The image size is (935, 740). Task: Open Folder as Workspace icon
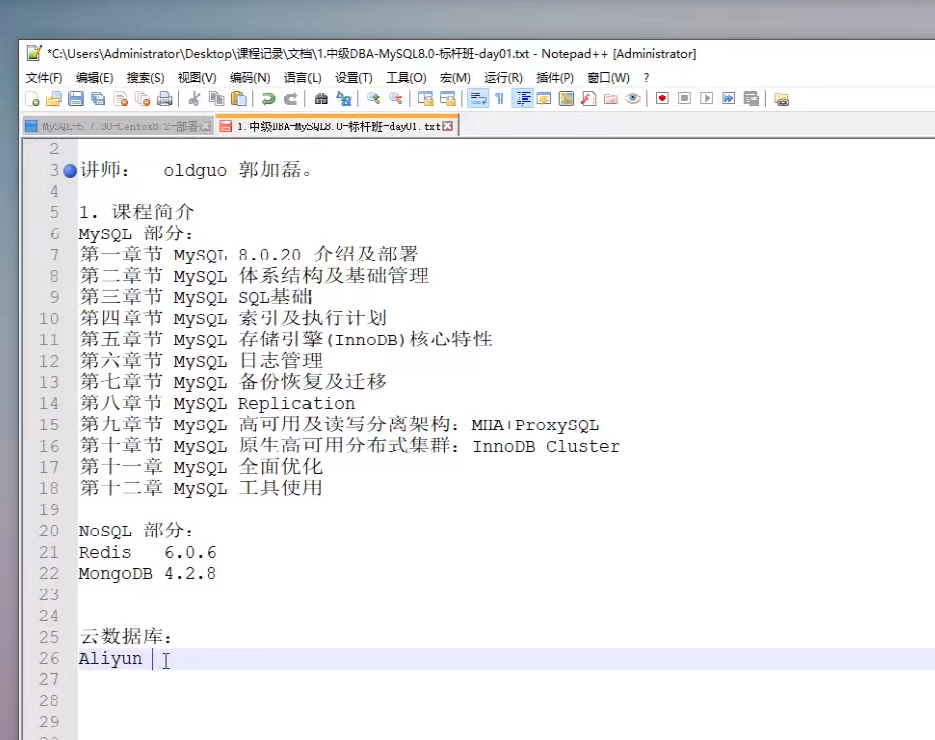click(x=611, y=99)
